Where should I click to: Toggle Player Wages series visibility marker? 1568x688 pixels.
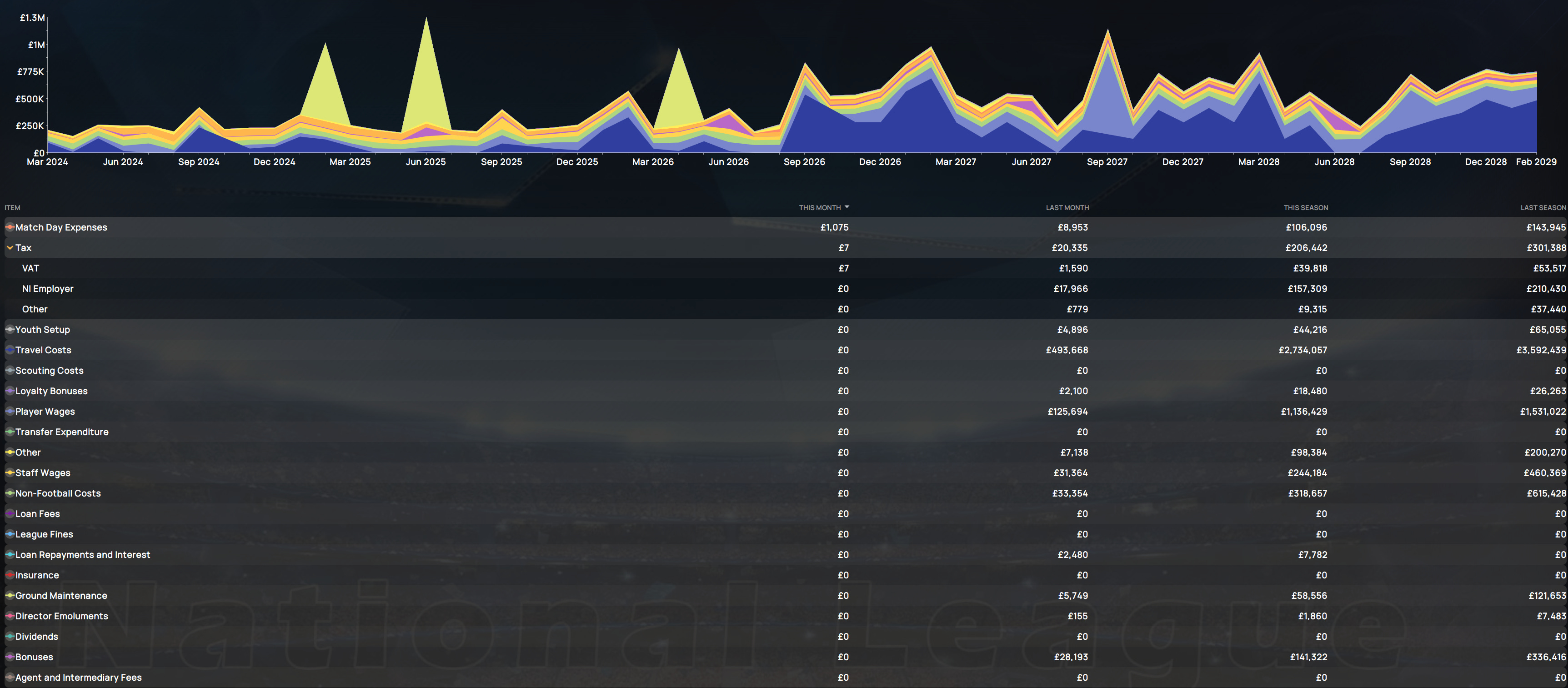pyautogui.click(x=10, y=412)
